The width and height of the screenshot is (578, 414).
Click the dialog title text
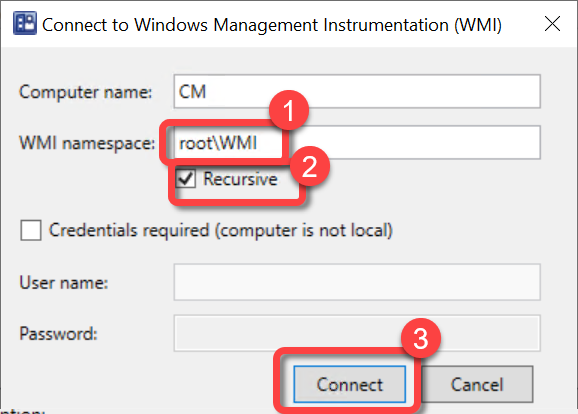[x=272, y=25]
